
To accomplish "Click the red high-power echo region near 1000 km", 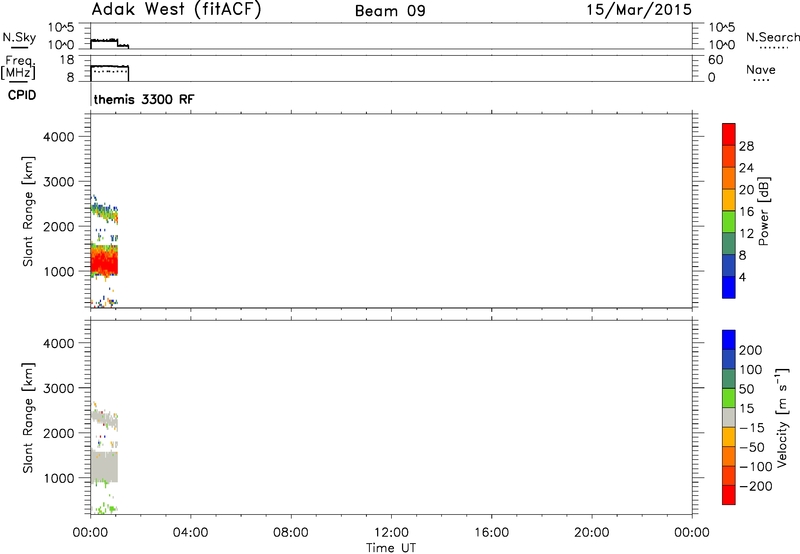I will coord(104,264).
